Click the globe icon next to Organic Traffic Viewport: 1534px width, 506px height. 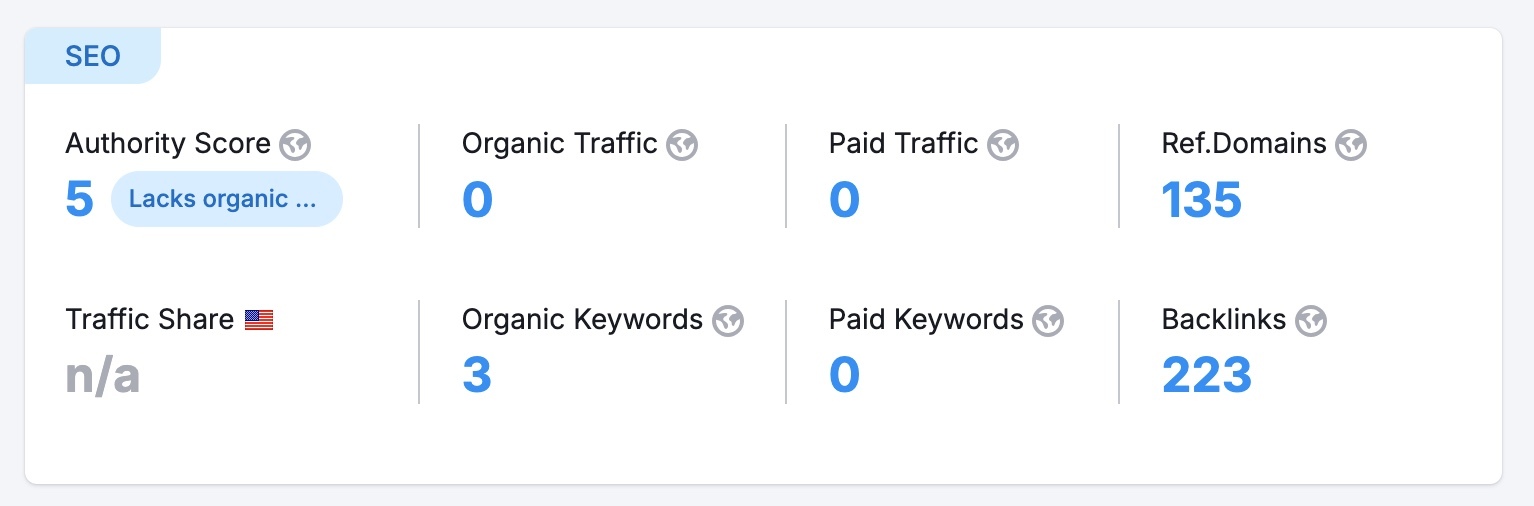pyautogui.click(x=682, y=145)
